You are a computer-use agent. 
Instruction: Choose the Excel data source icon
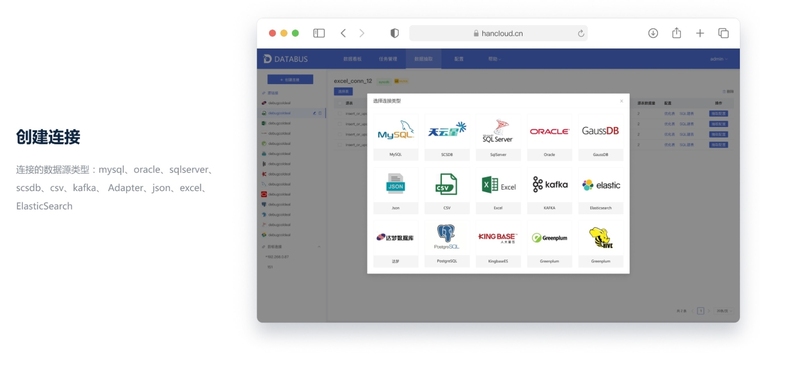[498, 184]
